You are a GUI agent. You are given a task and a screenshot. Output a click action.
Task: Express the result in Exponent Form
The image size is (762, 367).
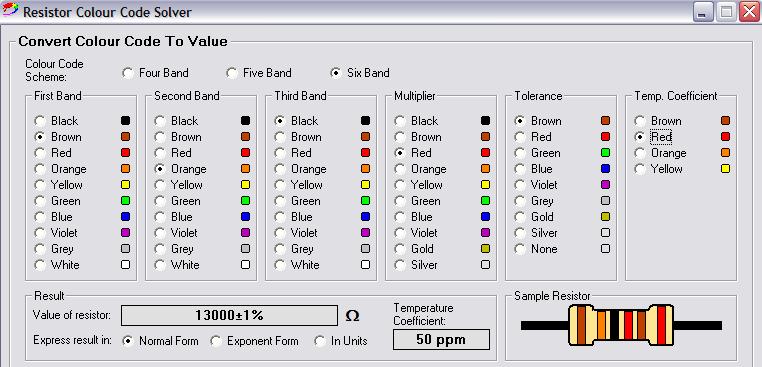[255, 341]
